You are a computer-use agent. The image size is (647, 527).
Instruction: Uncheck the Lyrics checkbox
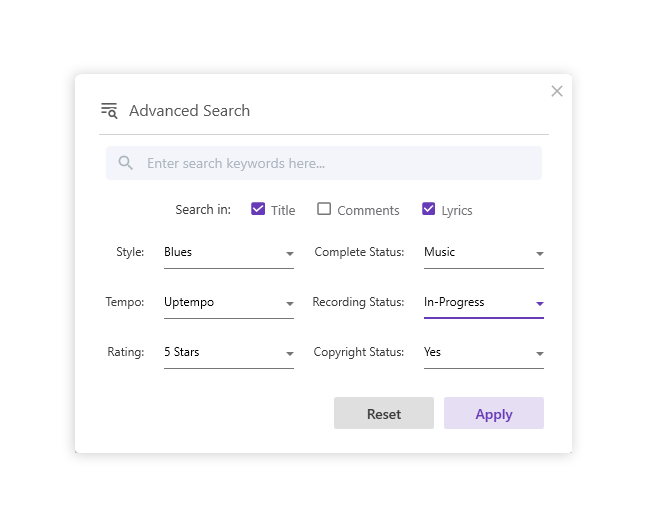pyautogui.click(x=428, y=209)
